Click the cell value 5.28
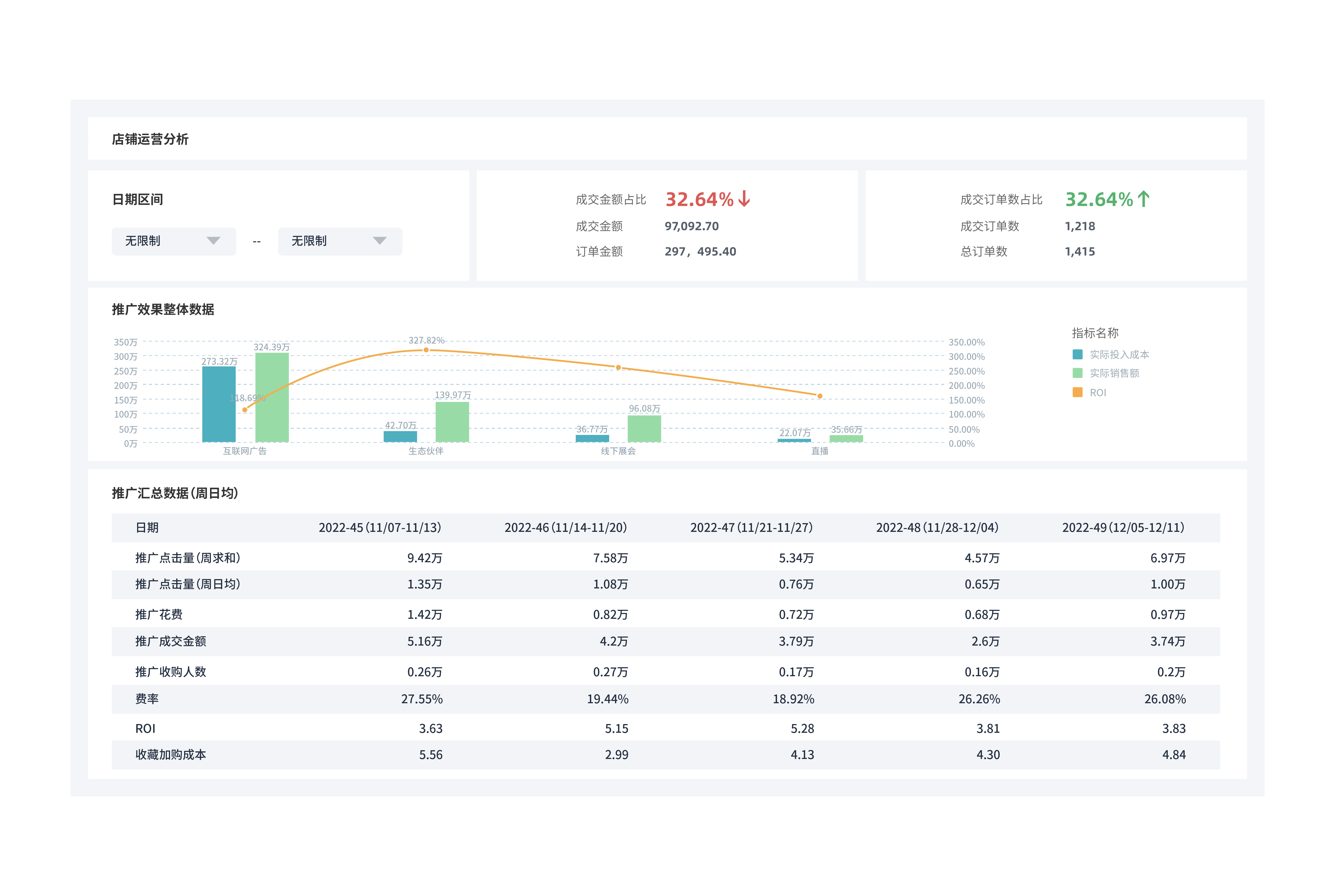This screenshot has width=1335, height=896. [x=802, y=729]
